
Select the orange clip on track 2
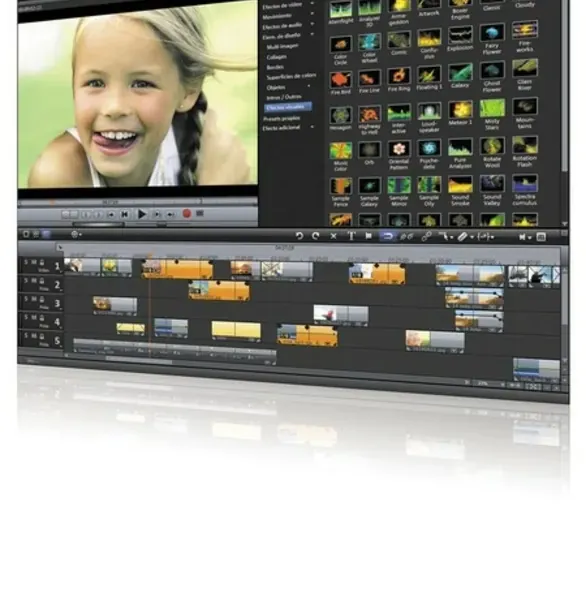point(219,290)
